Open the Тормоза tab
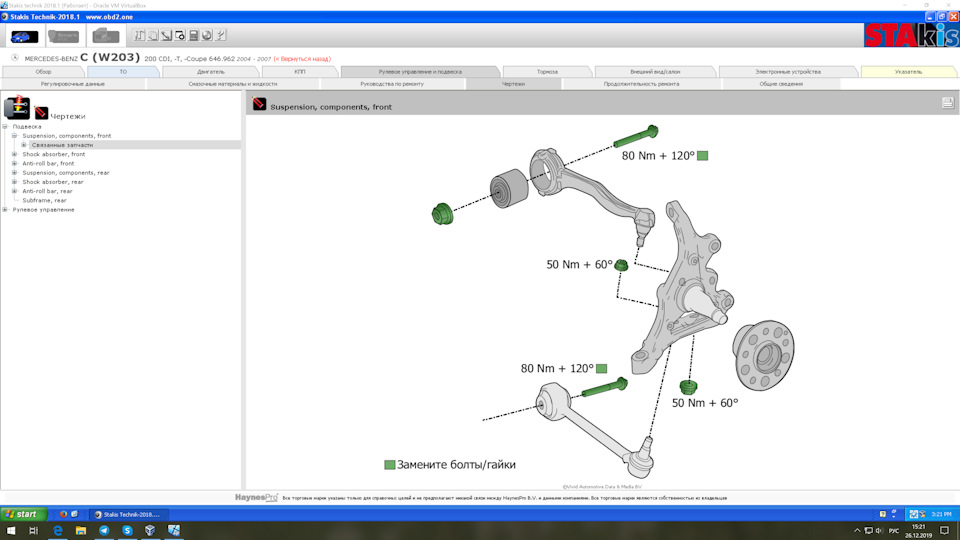 (x=547, y=72)
